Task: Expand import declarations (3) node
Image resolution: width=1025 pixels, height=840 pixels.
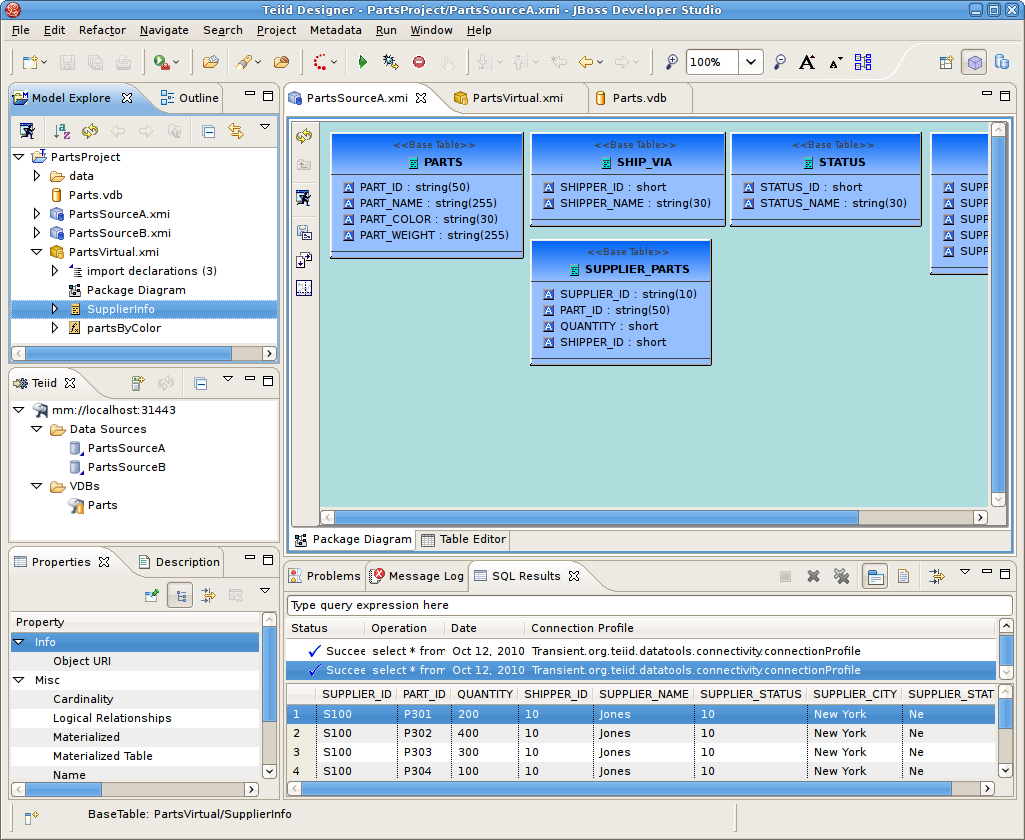Action: pyautogui.click(x=55, y=271)
